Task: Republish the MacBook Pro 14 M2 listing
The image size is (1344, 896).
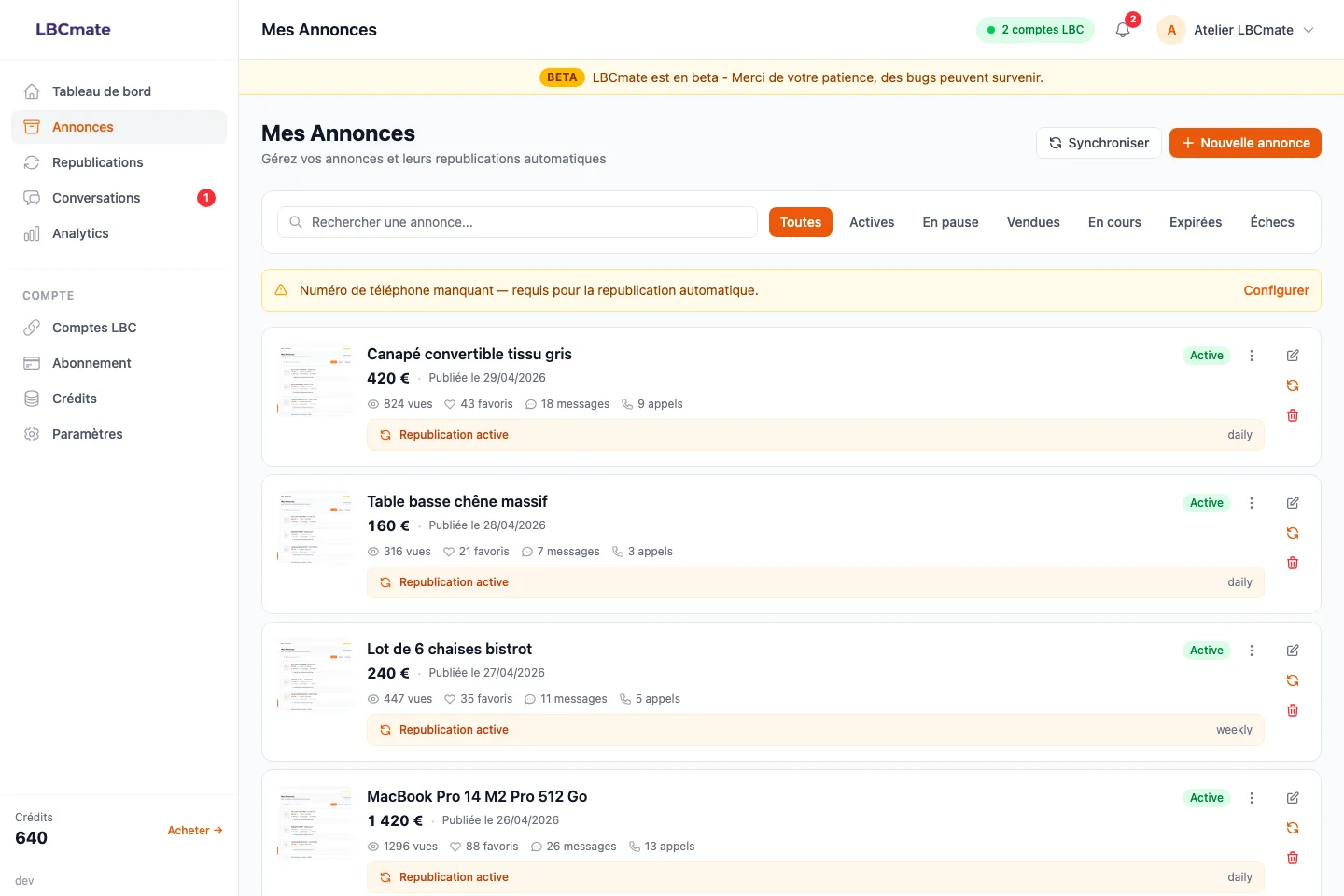Action: point(1293,828)
